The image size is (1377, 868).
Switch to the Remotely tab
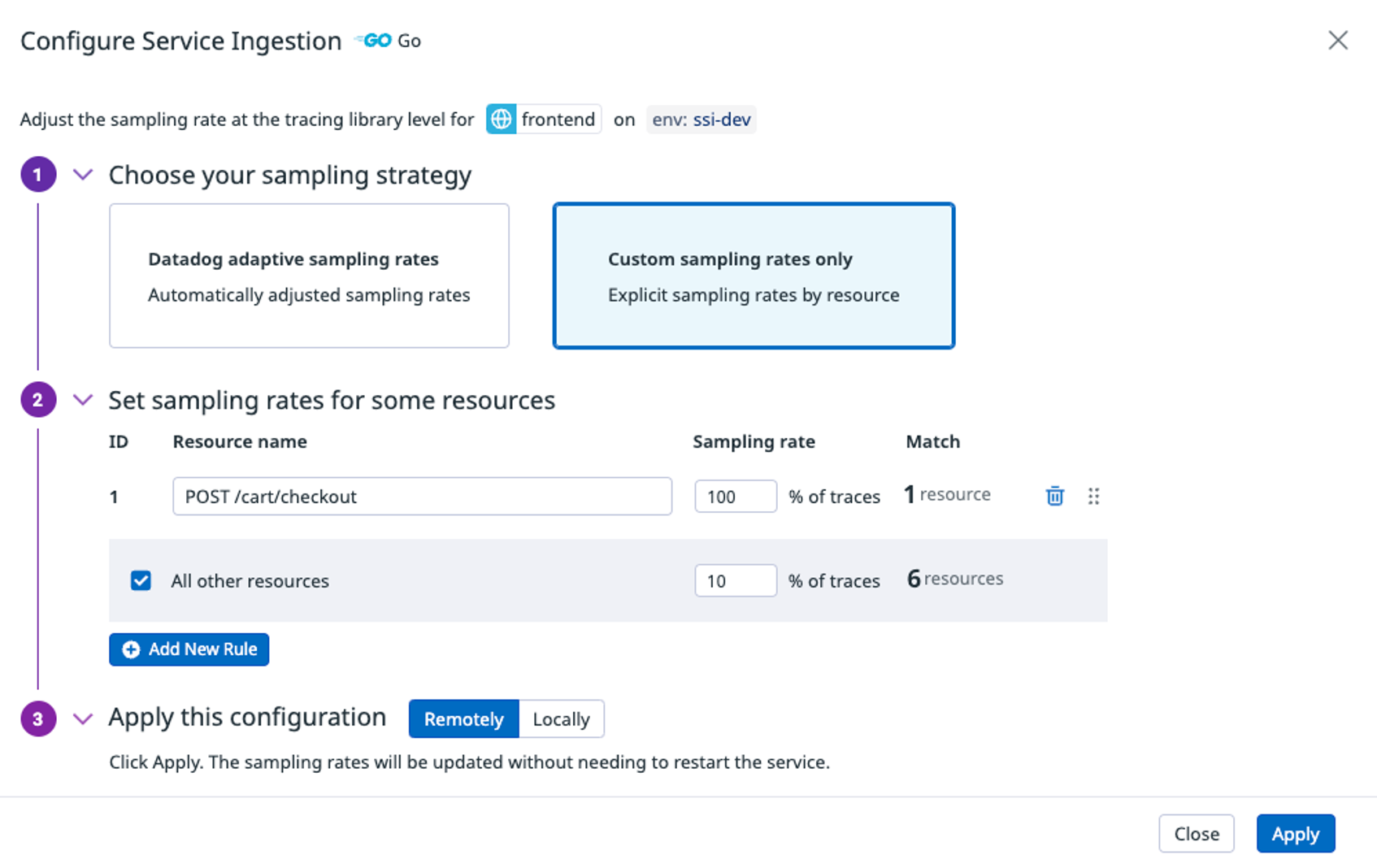pyautogui.click(x=463, y=718)
